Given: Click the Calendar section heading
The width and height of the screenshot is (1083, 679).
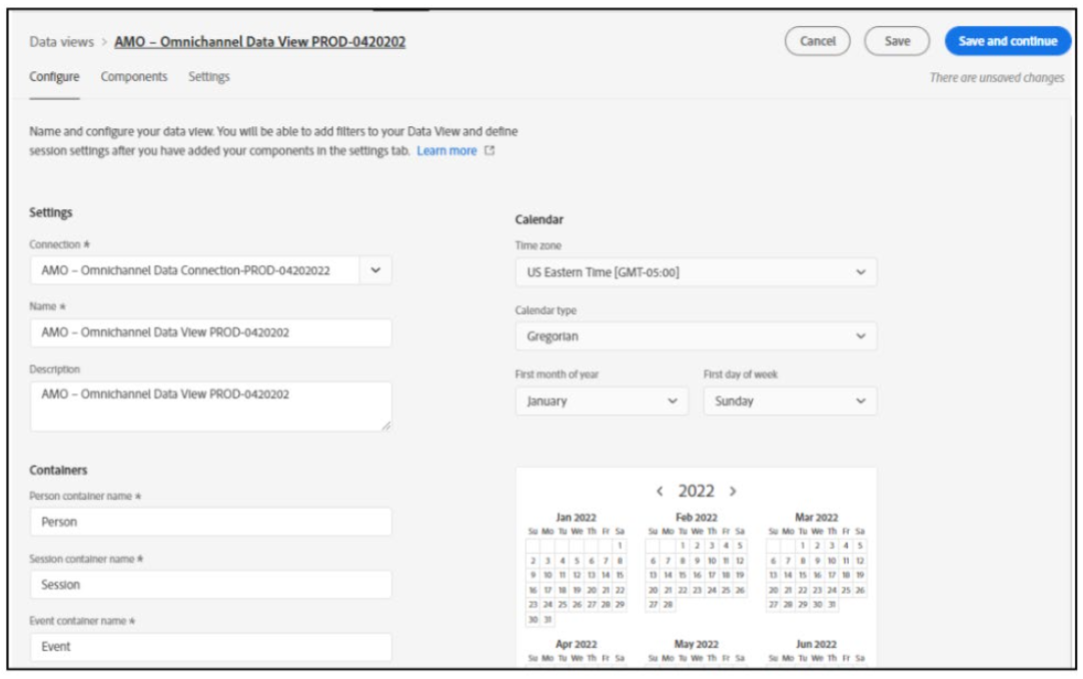Looking at the screenshot, I should pyautogui.click(x=539, y=220).
